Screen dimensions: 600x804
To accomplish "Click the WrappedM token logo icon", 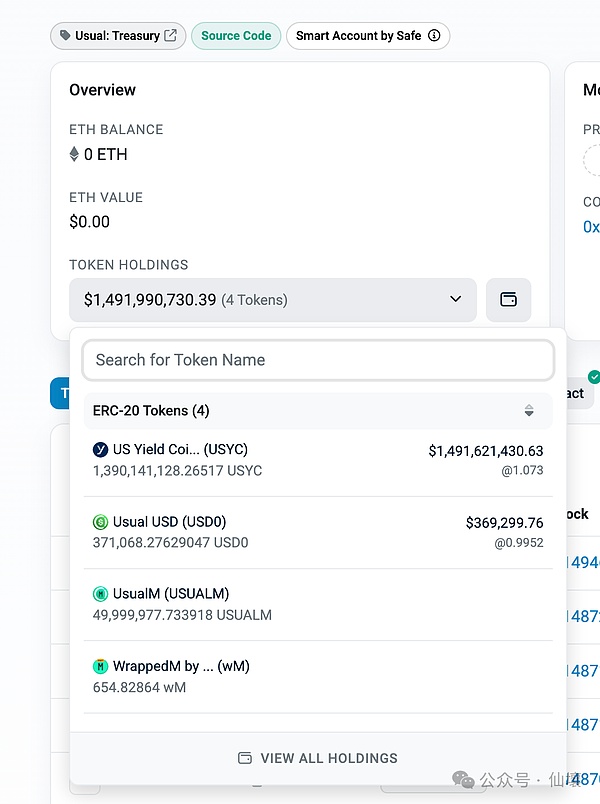I will pyautogui.click(x=100, y=666).
